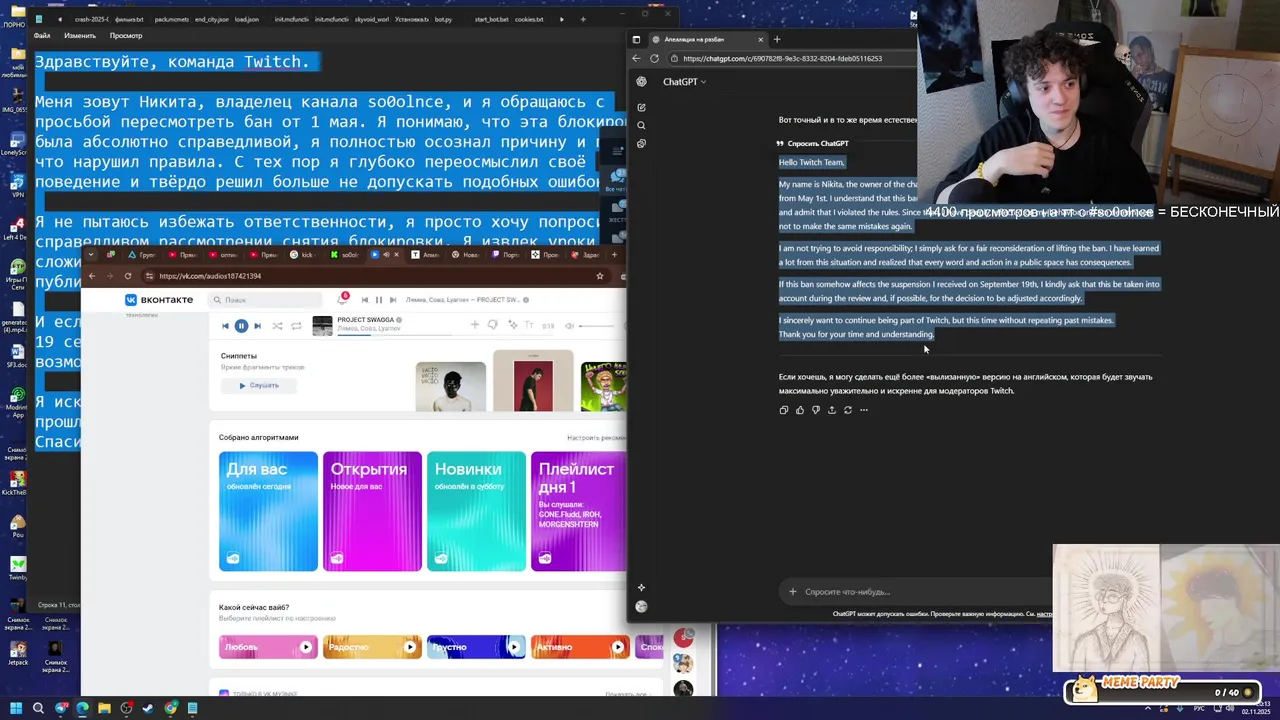Switch to the end_city.json Notepad tab

click(211, 19)
